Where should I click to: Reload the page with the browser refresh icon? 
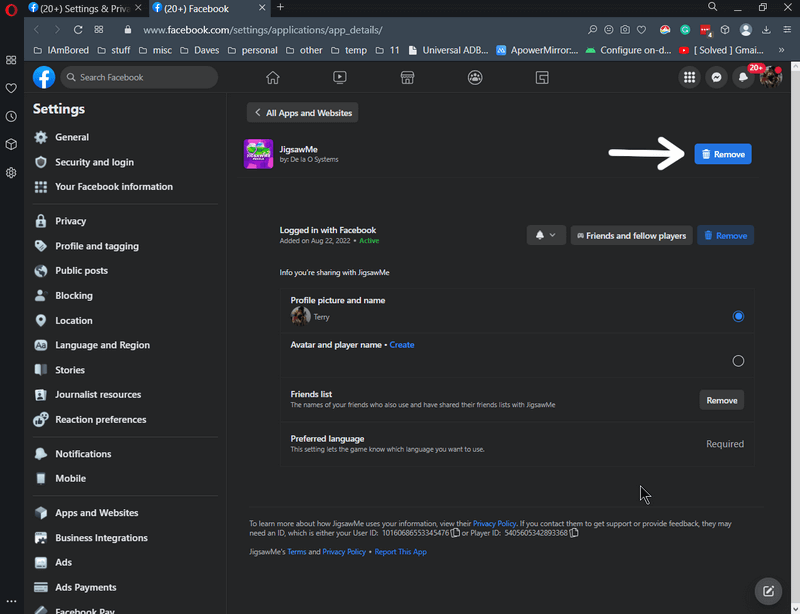(78, 30)
